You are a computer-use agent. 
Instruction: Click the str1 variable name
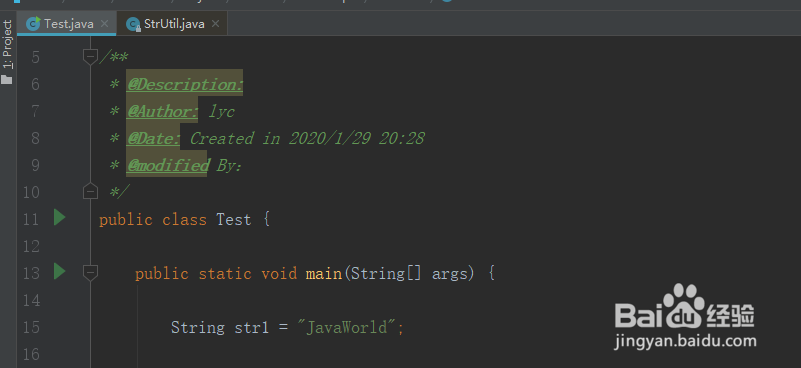pyautogui.click(x=251, y=328)
